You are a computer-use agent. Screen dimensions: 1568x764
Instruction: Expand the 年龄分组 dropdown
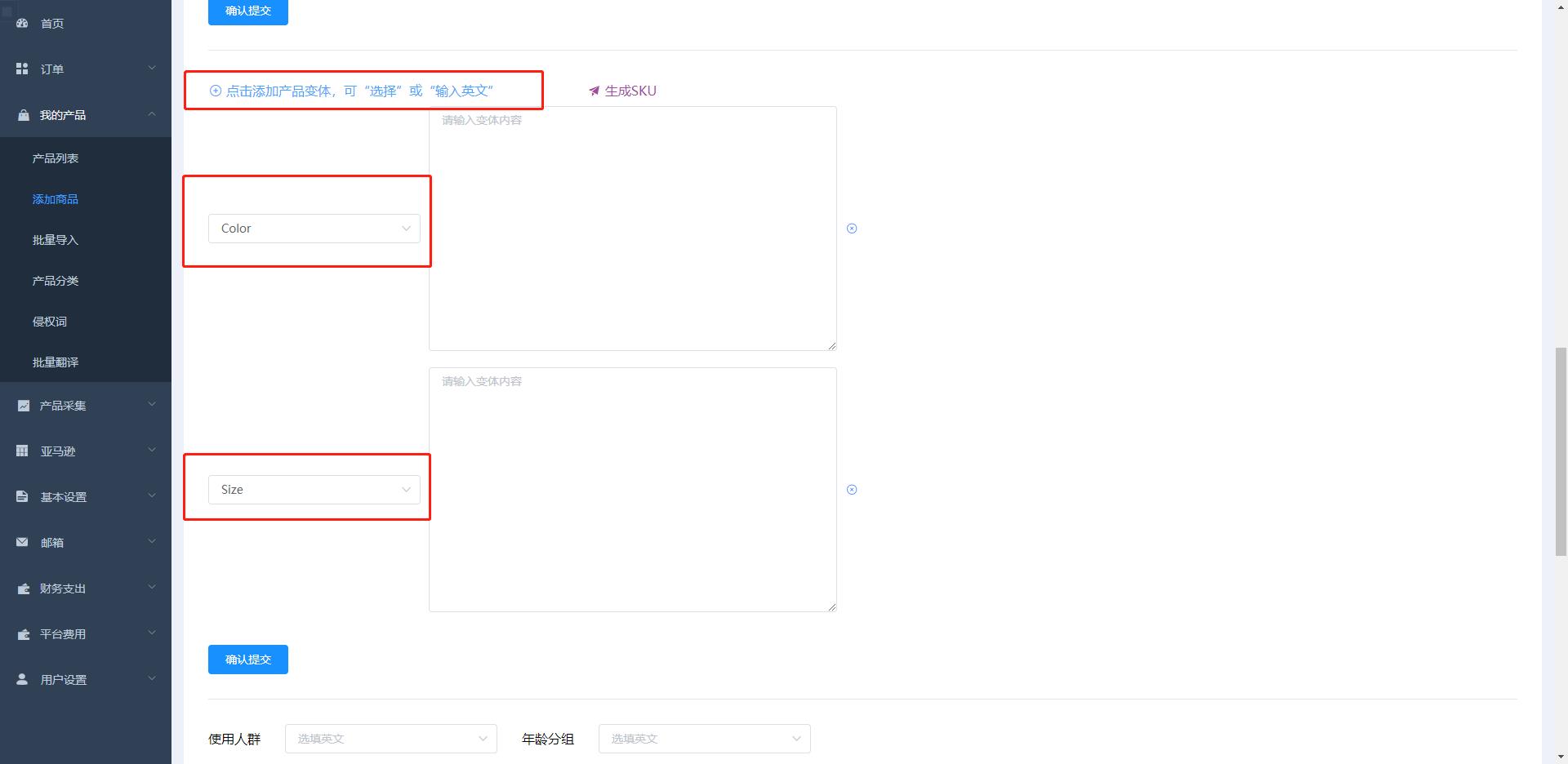pyautogui.click(x=704, y=739)
